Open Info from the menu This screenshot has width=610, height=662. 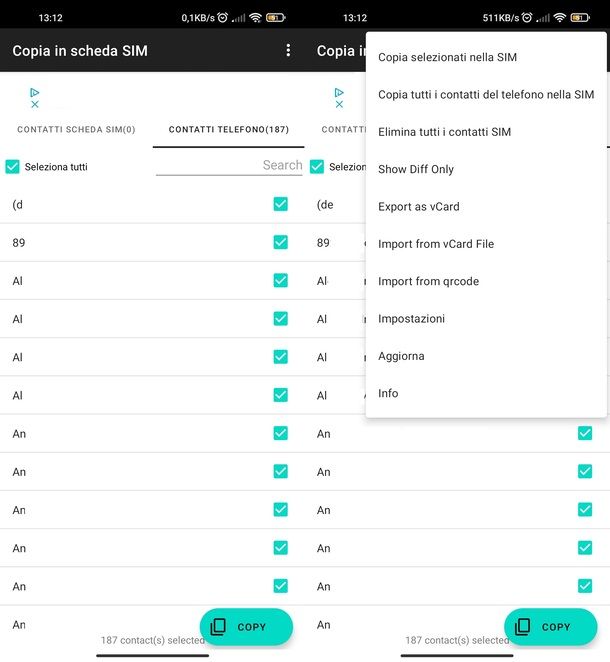(x=388, y=394)
